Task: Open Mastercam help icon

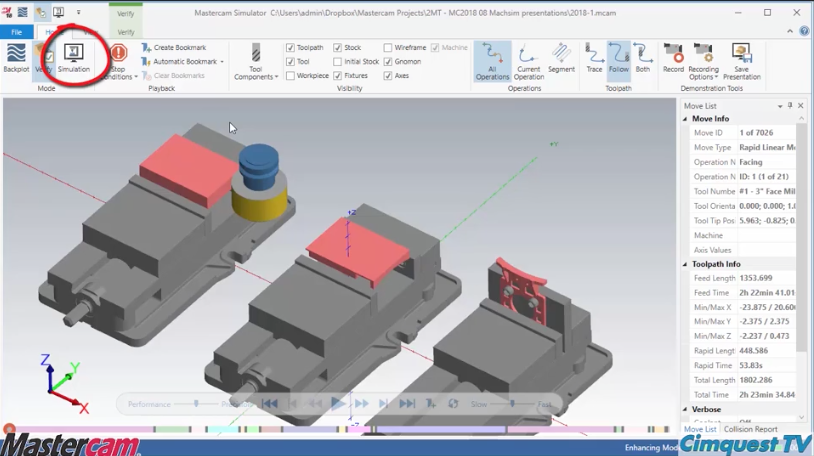Action: pos(804,31)
